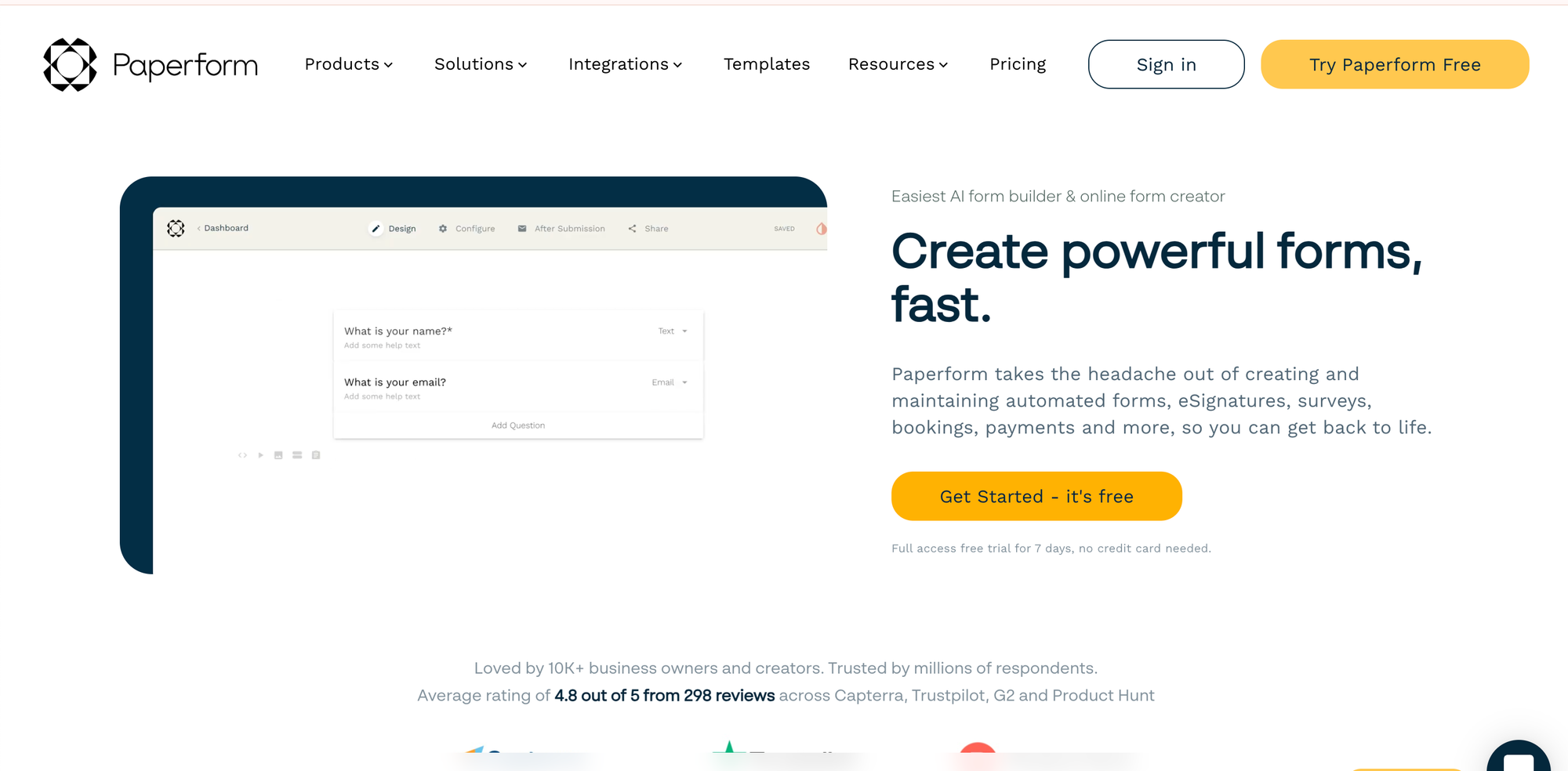1568x771 pixels.
Task: Expand the Solutions dropdown
Action: coord(481,64)
